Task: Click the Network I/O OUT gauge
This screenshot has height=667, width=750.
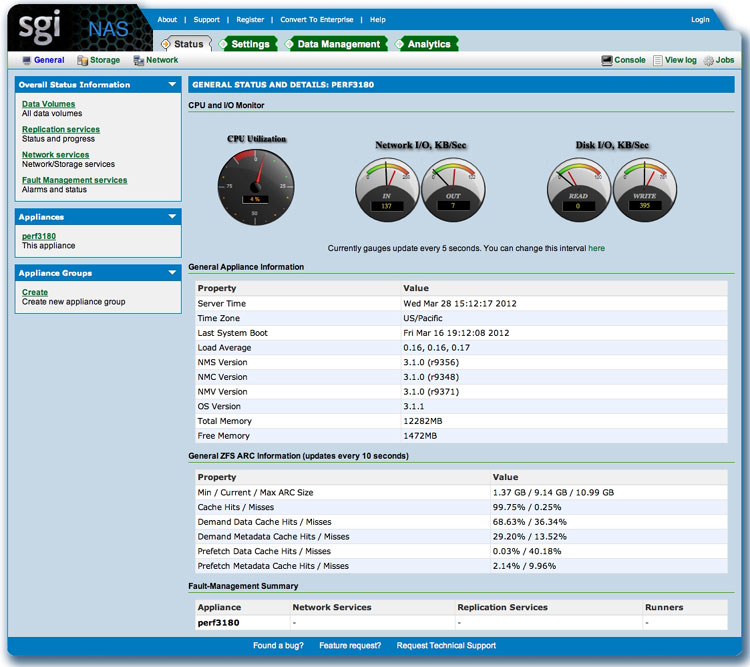Action: tap(453, 190)
